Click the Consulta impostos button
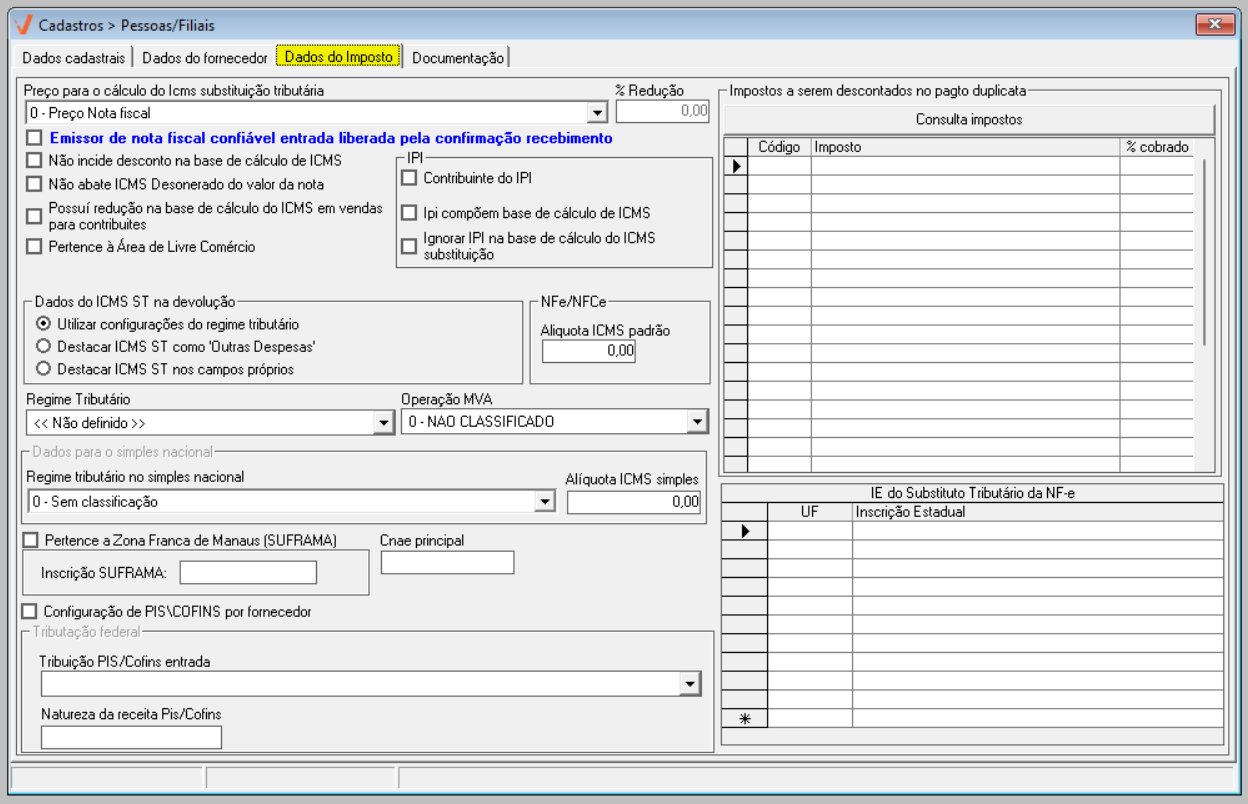The width and height of the screenshot is (1248, 804). 968,120
